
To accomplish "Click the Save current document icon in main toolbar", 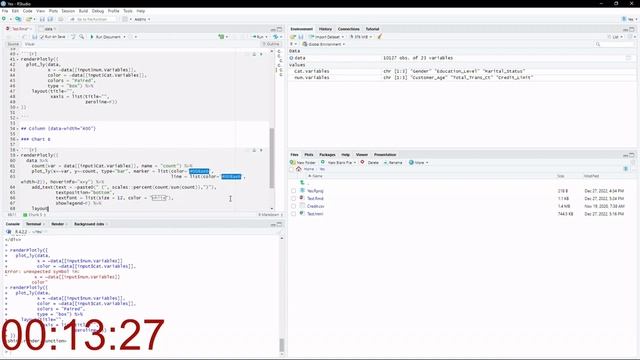I will click(42, 19).
